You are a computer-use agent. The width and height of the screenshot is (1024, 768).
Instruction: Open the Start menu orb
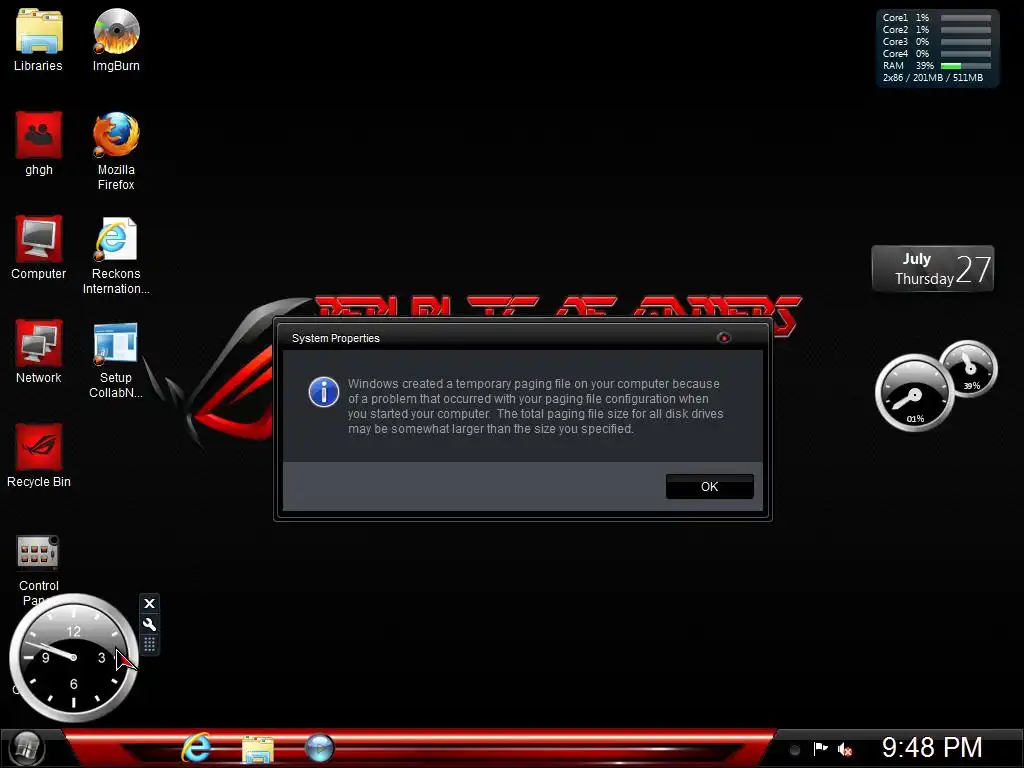coord(26,748)
